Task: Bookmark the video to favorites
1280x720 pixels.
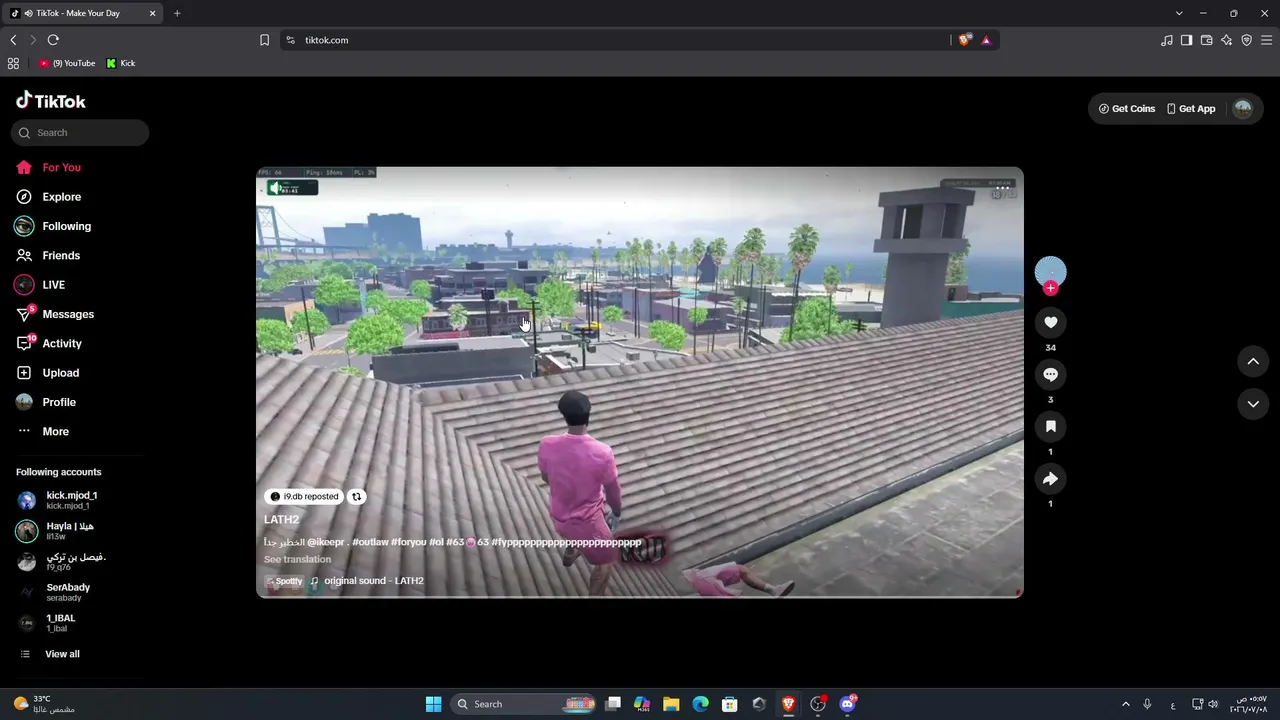Action: coord(1050,427)
